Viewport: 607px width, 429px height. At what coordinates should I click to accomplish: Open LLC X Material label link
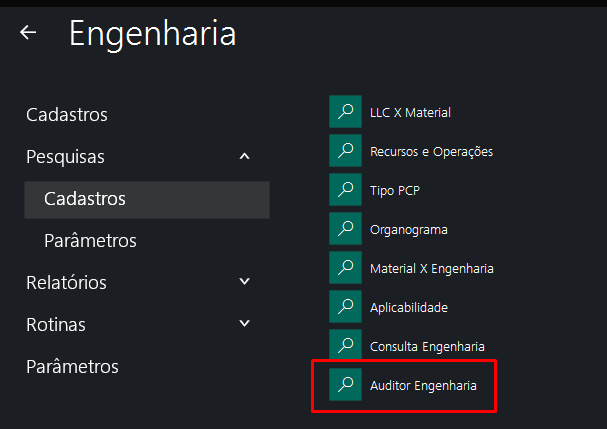click(410, 112)
